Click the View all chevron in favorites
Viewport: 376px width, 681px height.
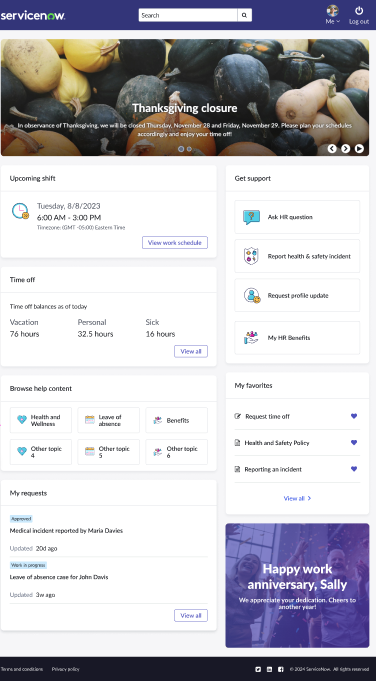tap(309, 498)
